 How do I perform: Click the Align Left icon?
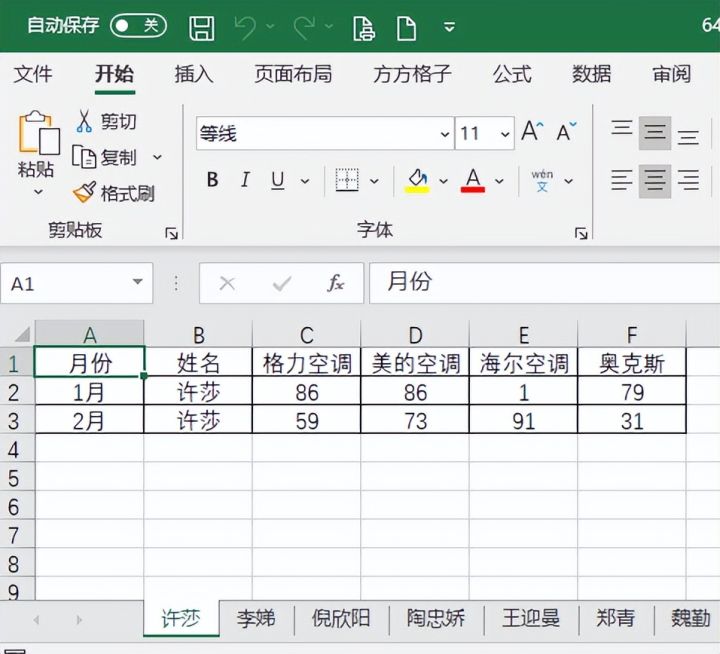[622, 180]
